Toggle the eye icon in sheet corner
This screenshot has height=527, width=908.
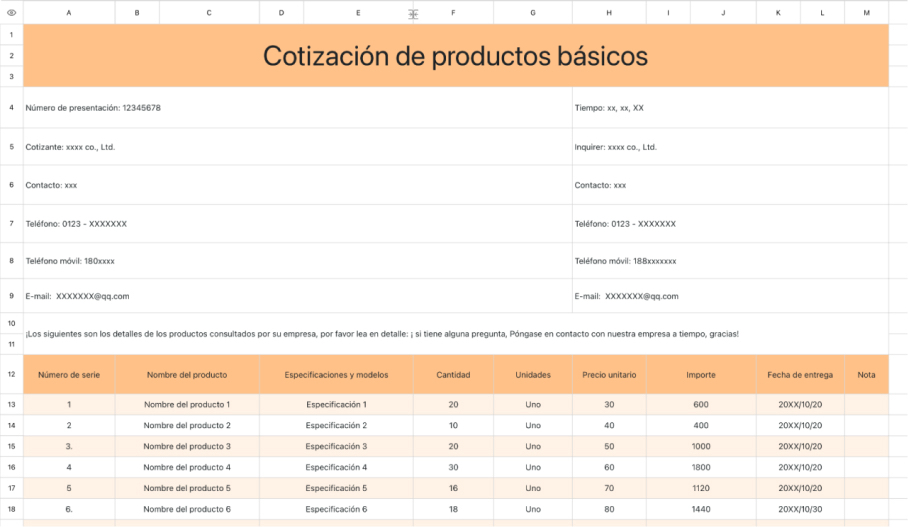click(11, 12)
